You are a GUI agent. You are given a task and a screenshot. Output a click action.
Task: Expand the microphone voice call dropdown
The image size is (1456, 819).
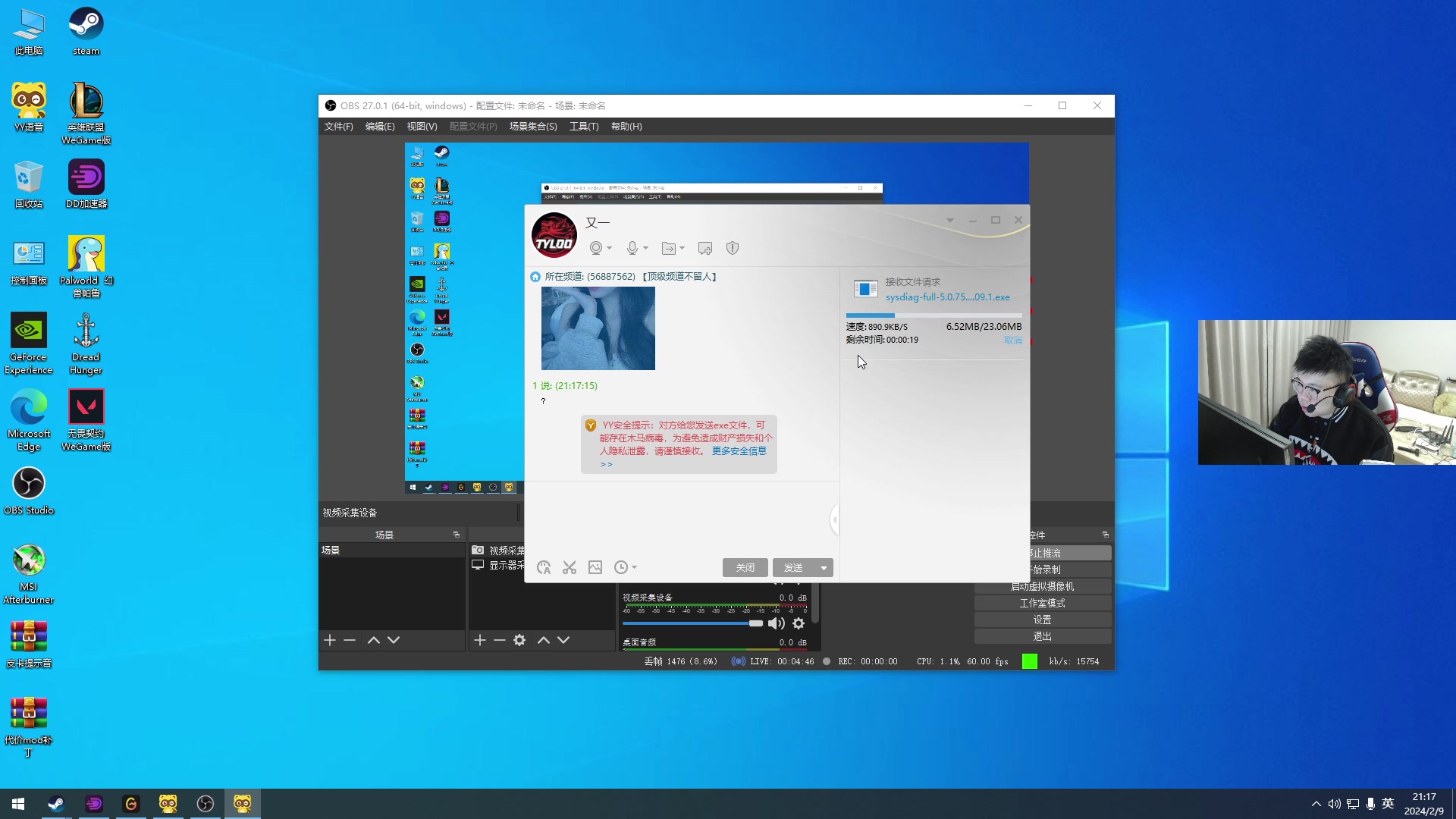(x=646, y=248)
